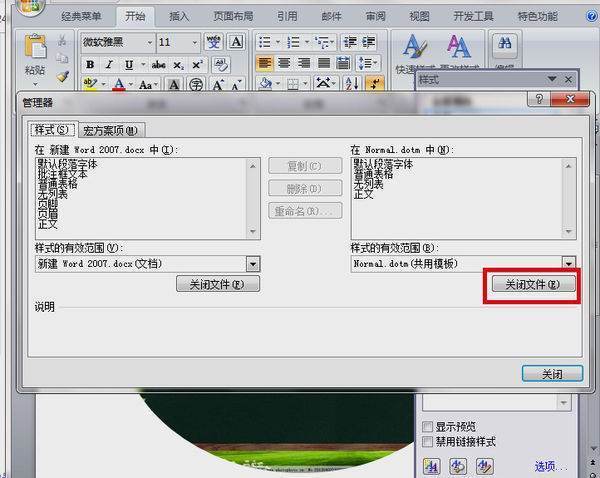Viewport: 600px width, 478px height.
Task: Open the 审阅 ribbon tab
Action: click(376, 16)
